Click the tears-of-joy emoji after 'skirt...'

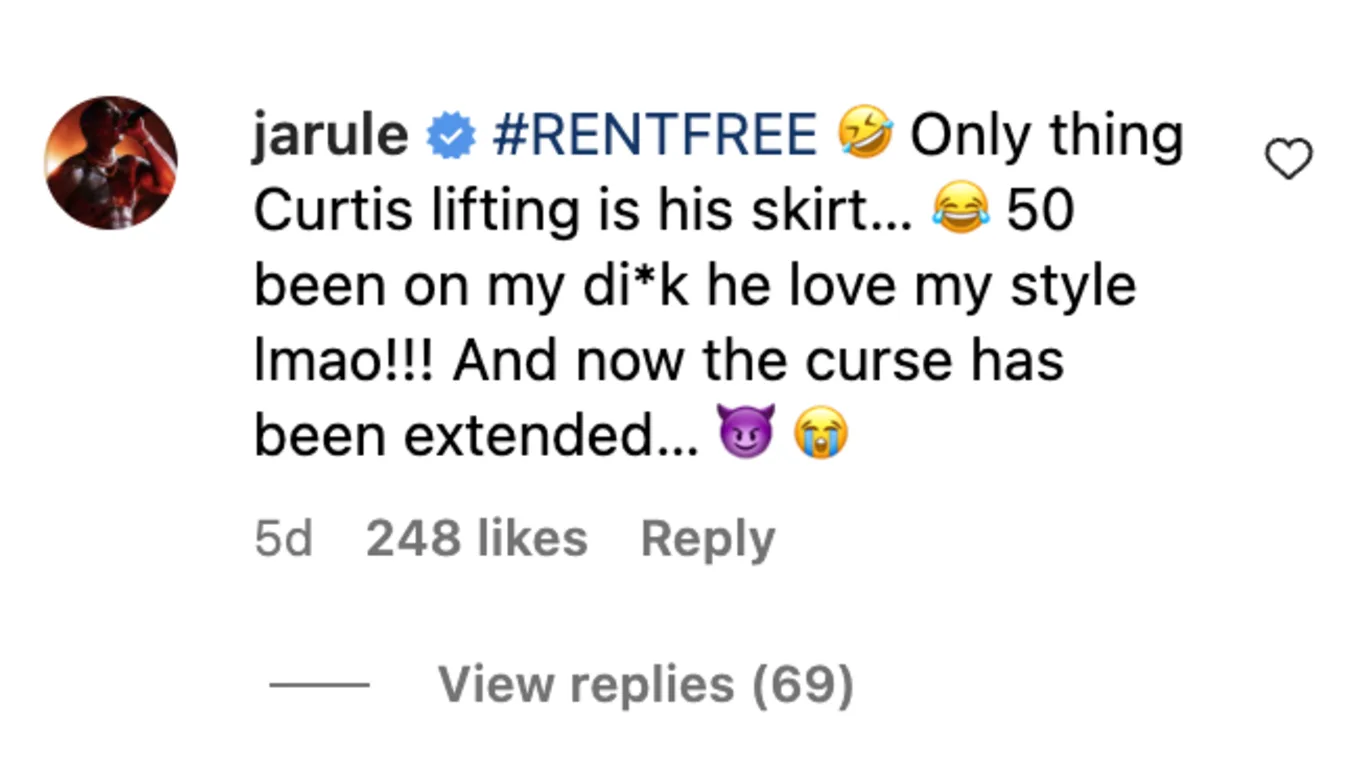pyautogui.click(x=960, y=207)
